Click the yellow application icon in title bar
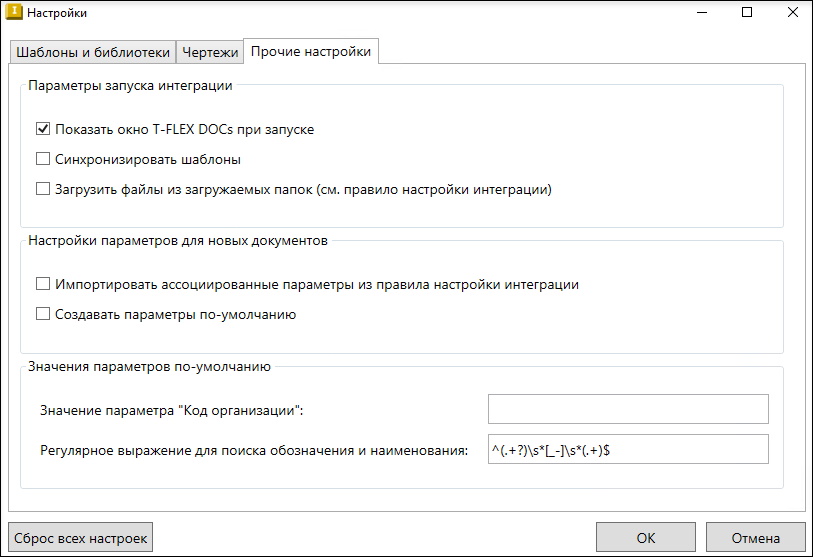 (x=14, y=12)
